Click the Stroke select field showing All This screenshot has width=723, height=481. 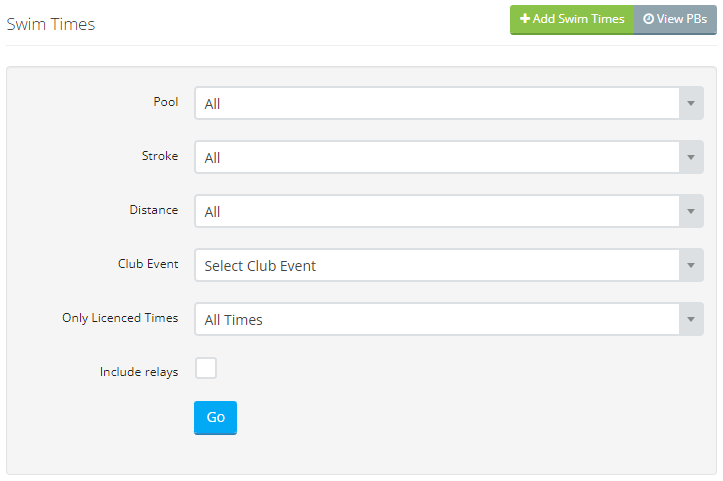tap(449, 157)
